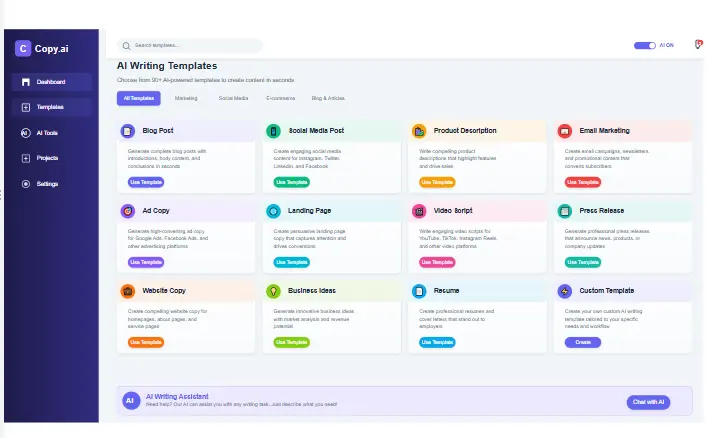
Task: Click the Copy.ai logo icon
Action: (23, 48)
